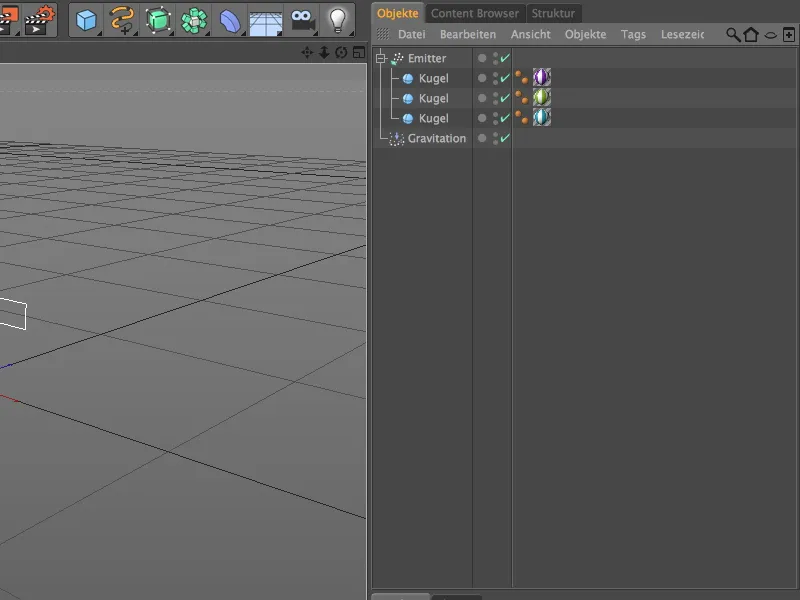The image size is (800, 600).
Task: Select the purple material tag
Action: tap(542, 77)
